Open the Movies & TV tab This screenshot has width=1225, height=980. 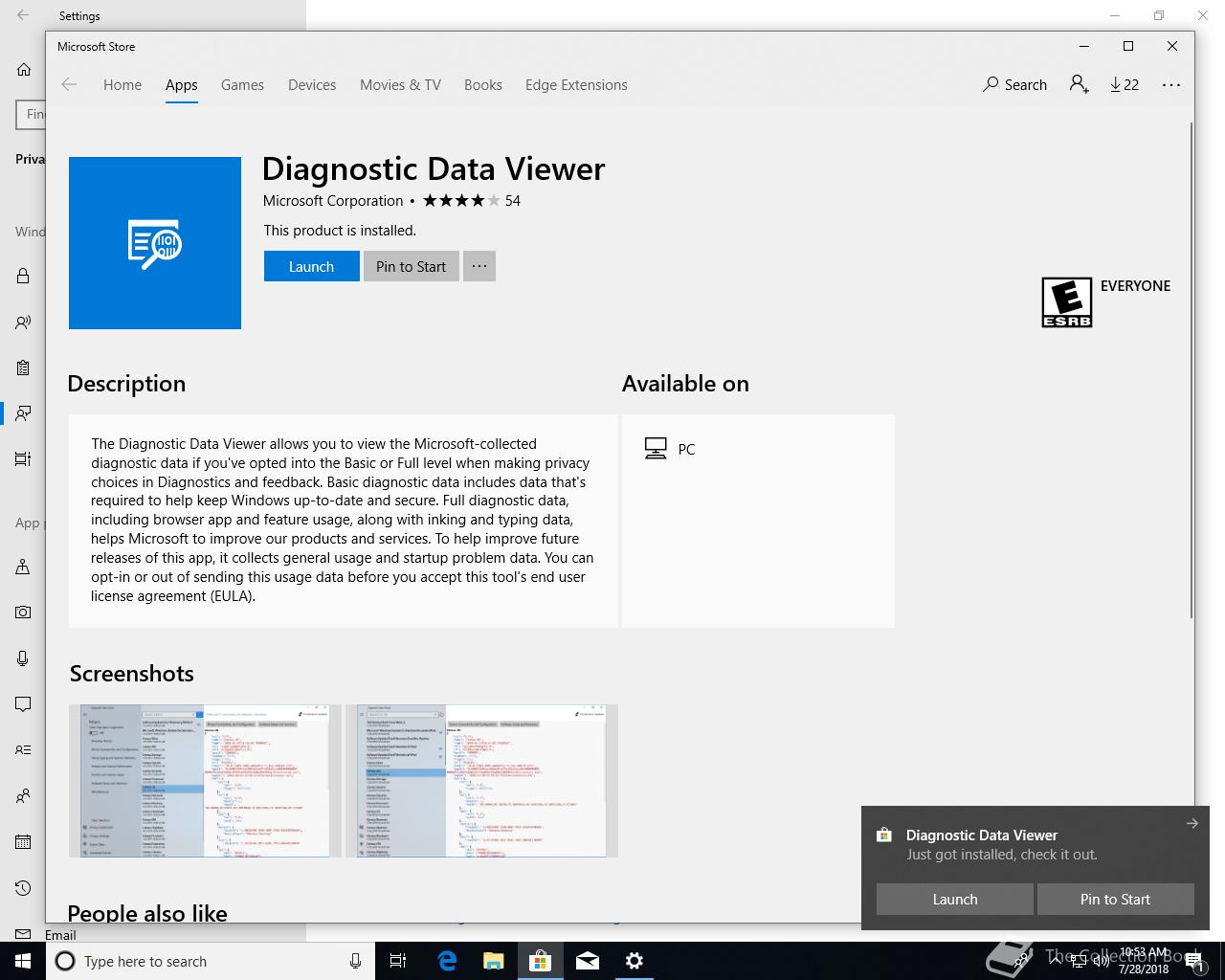[x=400, y=84]
